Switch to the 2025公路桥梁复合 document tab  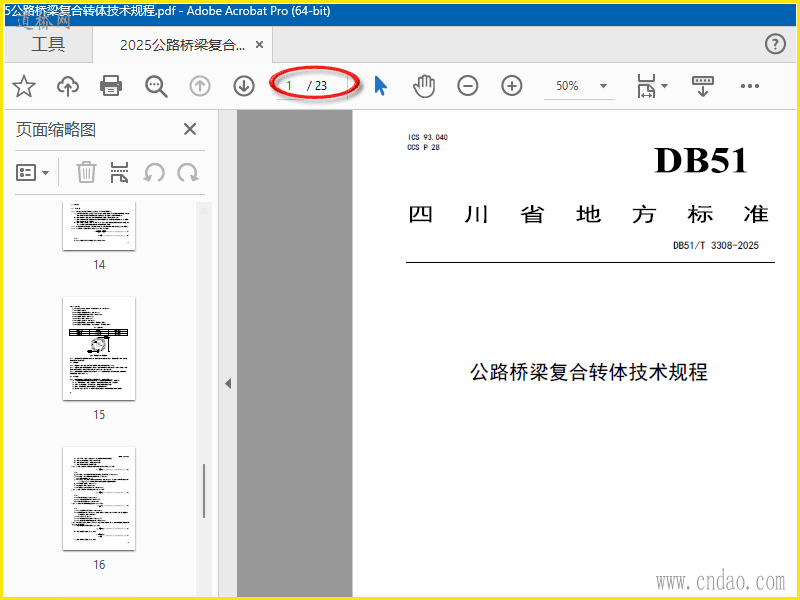click(182, 45)
